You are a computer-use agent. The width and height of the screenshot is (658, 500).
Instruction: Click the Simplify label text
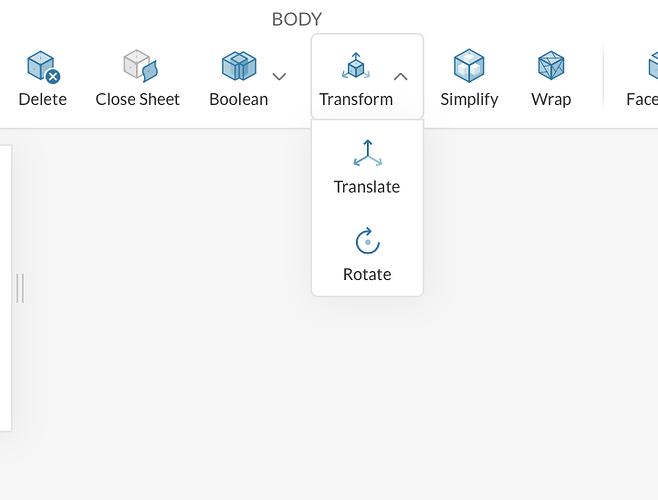click(469, 99)
